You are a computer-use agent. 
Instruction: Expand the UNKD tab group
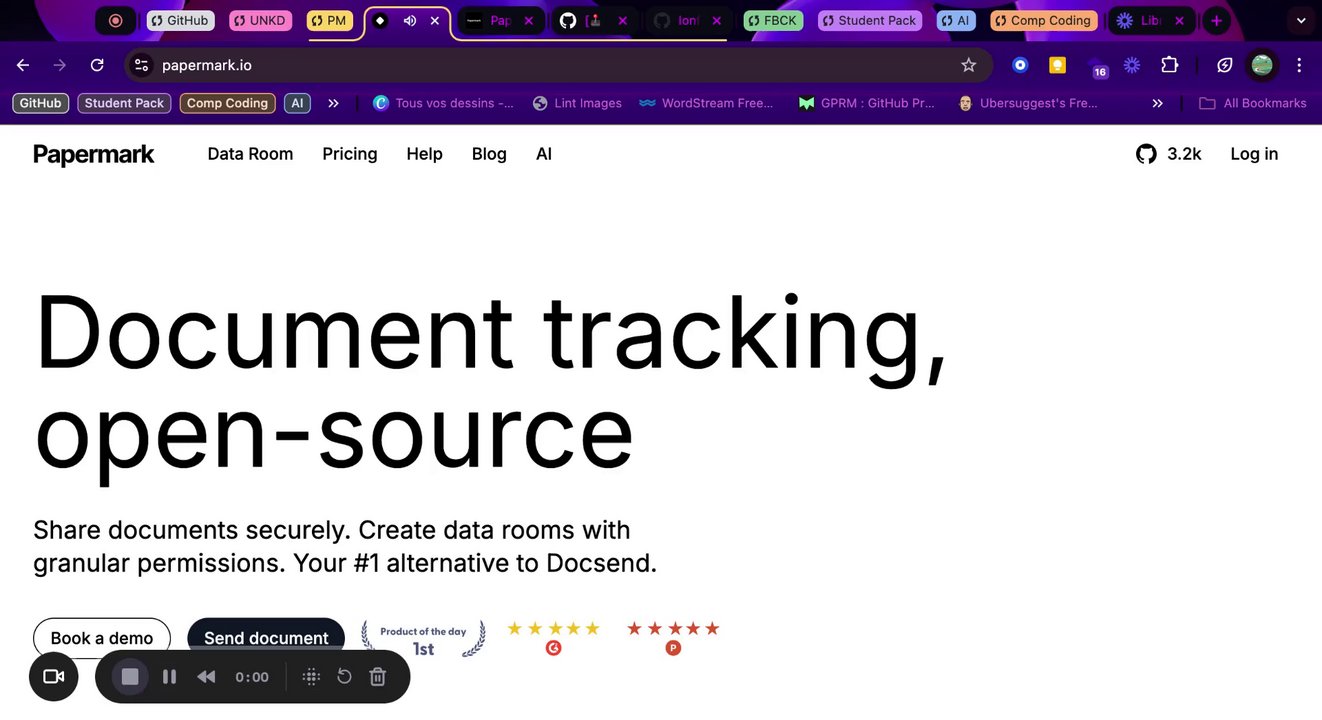[260, 20]
